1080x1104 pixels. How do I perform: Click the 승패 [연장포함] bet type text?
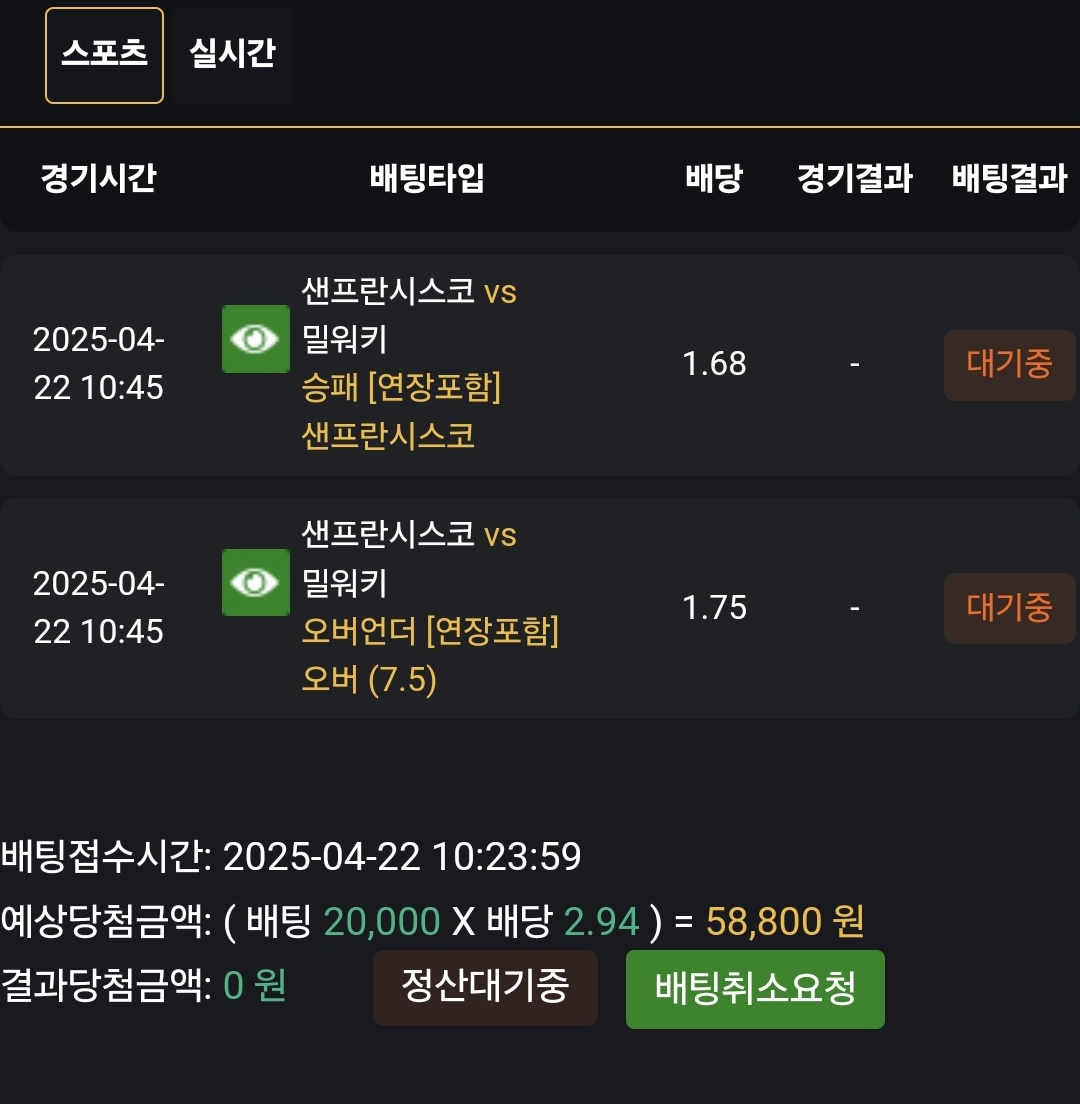coord(401,388)
